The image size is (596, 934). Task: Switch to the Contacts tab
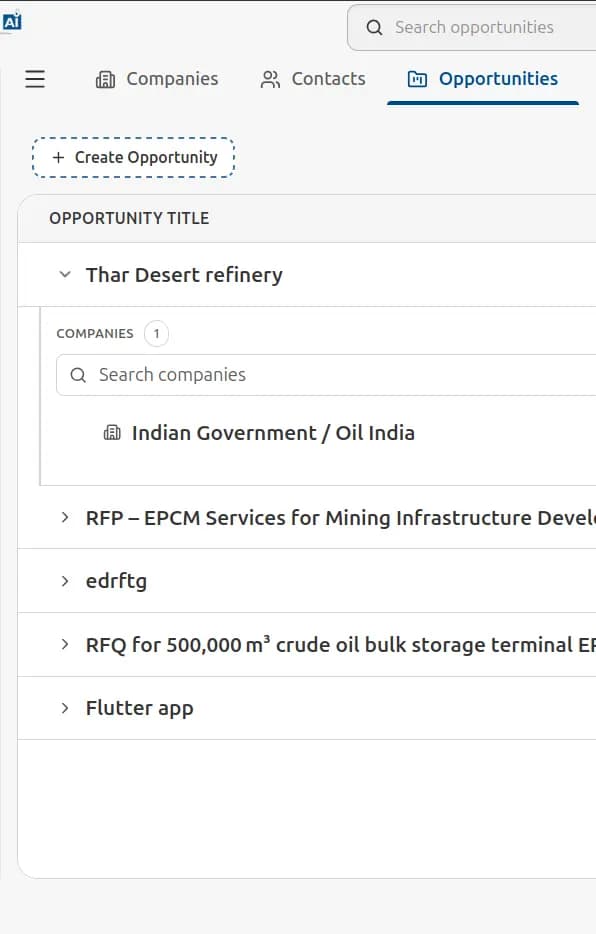tap(313, 79)
